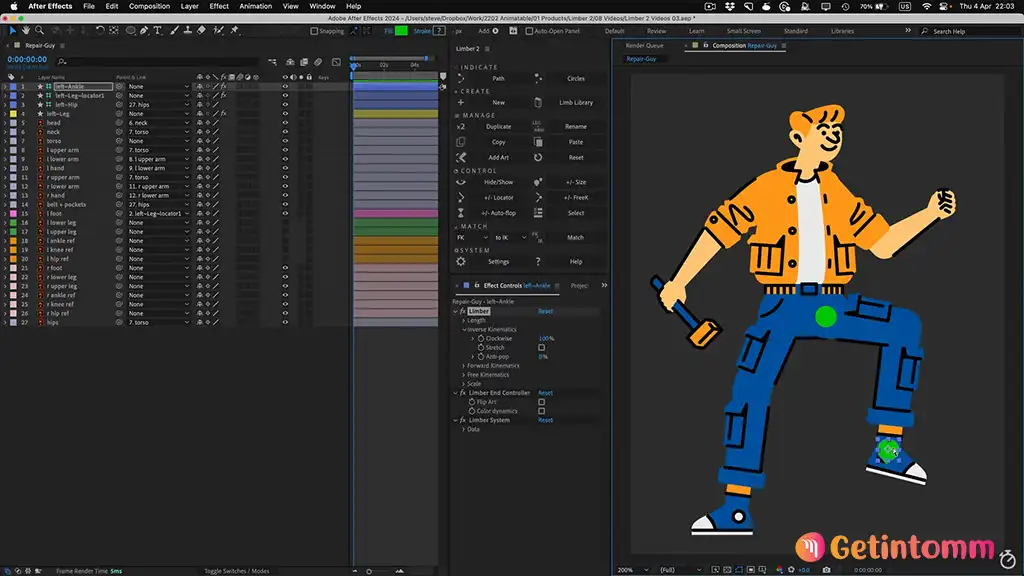Click the Select list icon in Limber
Image resolution: width=1024 pixels, height=576 pixels.
[538, 213]
